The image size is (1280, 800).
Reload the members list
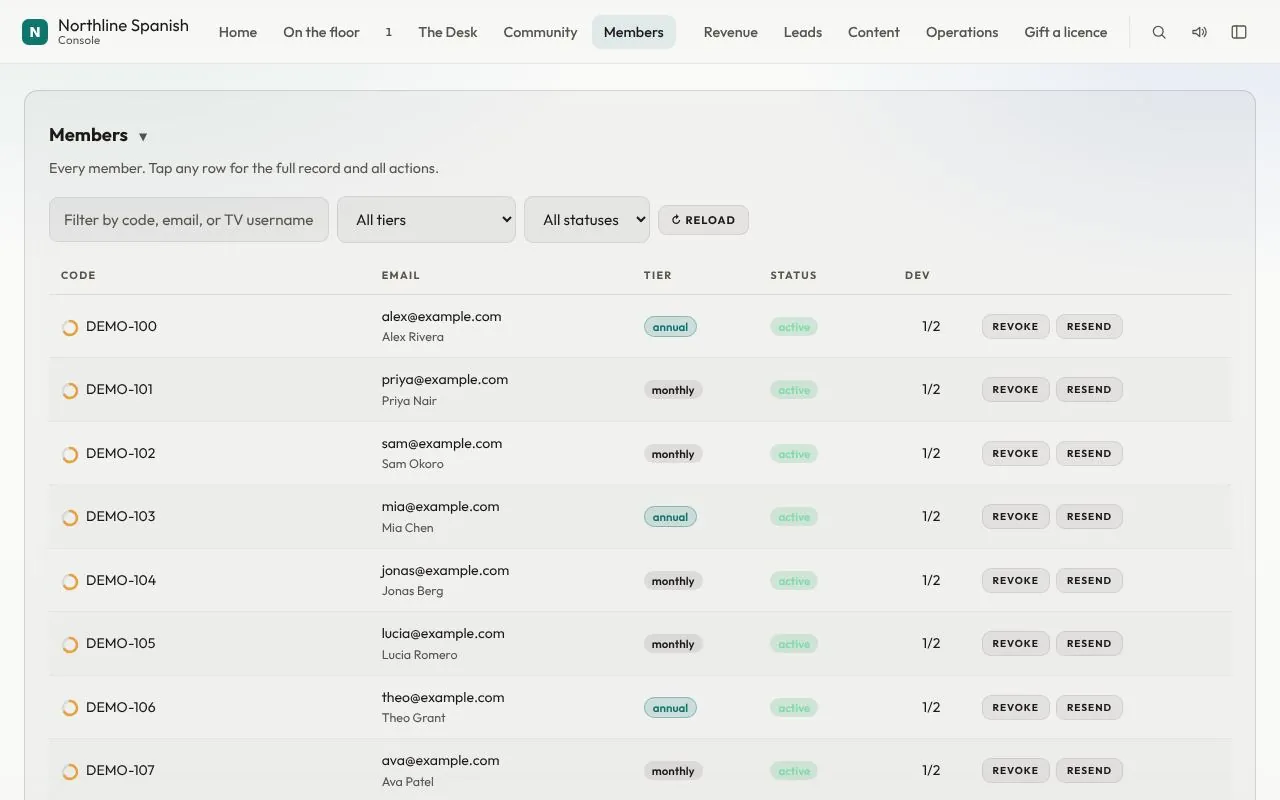point(703,220)
